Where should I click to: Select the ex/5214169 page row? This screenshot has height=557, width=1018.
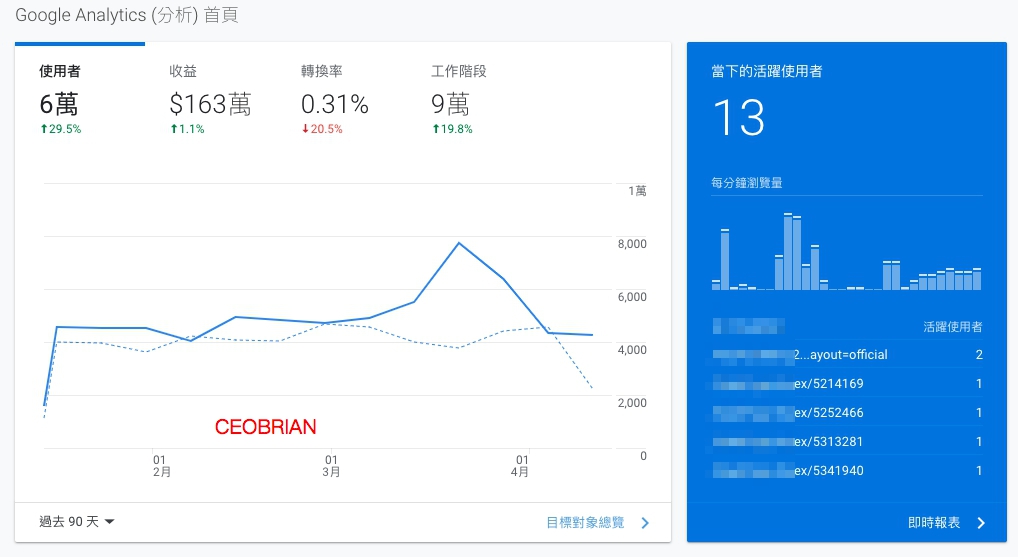[847, 384]
